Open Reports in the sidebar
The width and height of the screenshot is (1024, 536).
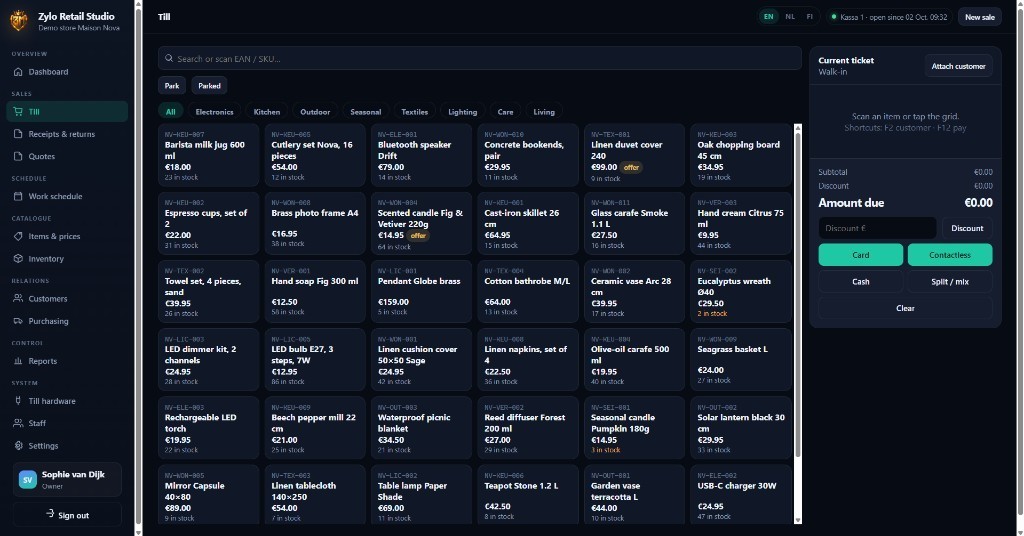click(67, 361)
